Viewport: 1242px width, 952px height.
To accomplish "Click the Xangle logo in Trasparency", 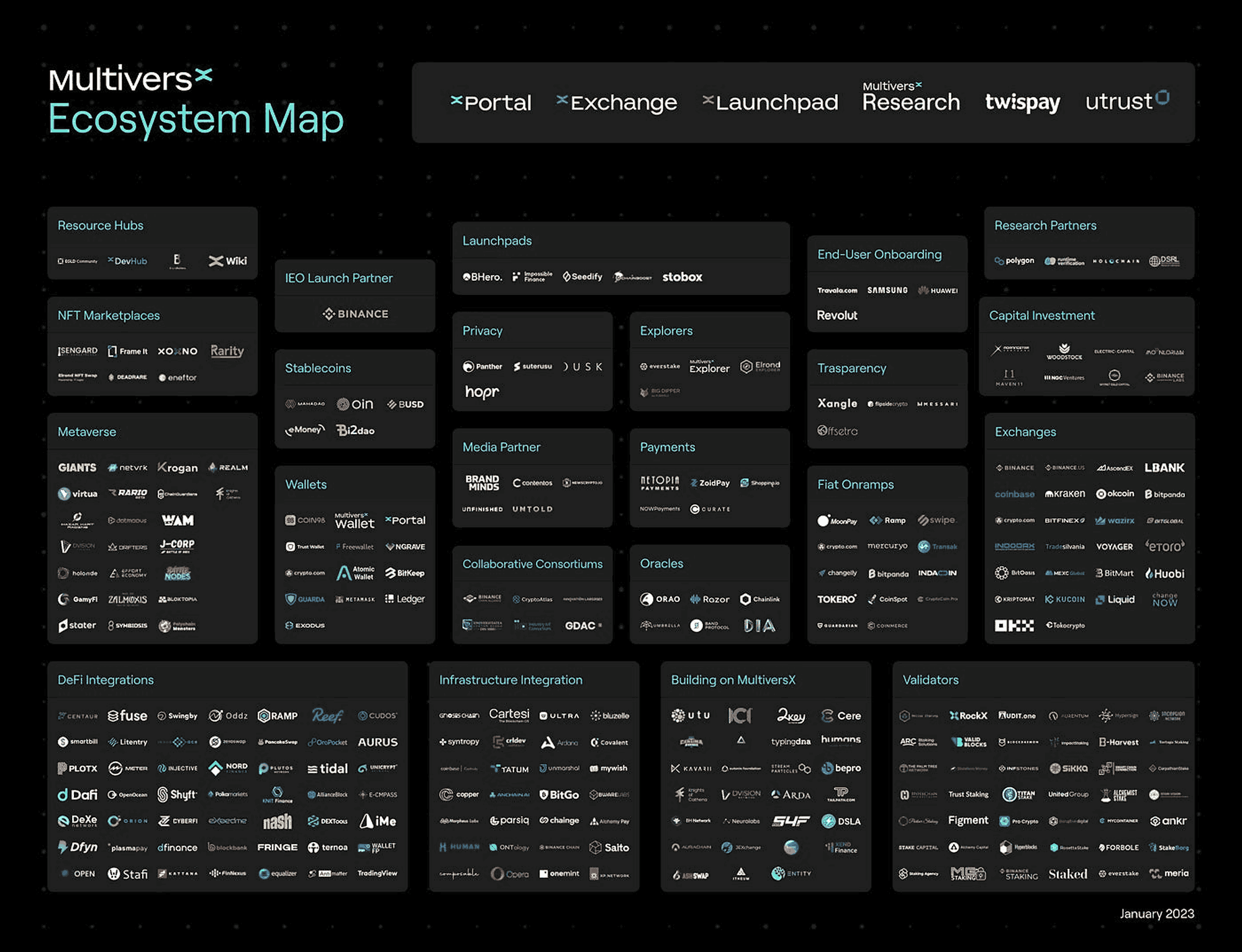I will pyautogui.click(x=837, y=404).
